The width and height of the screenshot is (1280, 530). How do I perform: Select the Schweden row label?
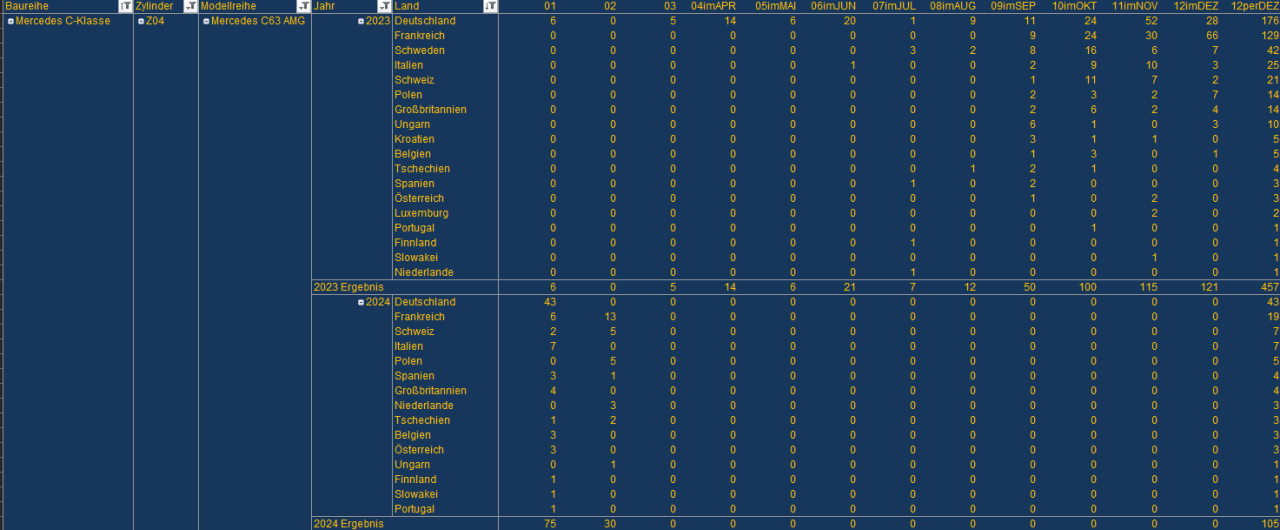coord(420,50)
